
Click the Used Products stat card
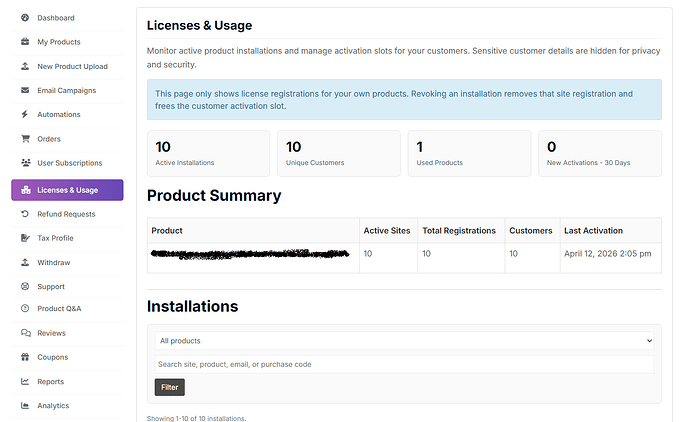point(469,153)
